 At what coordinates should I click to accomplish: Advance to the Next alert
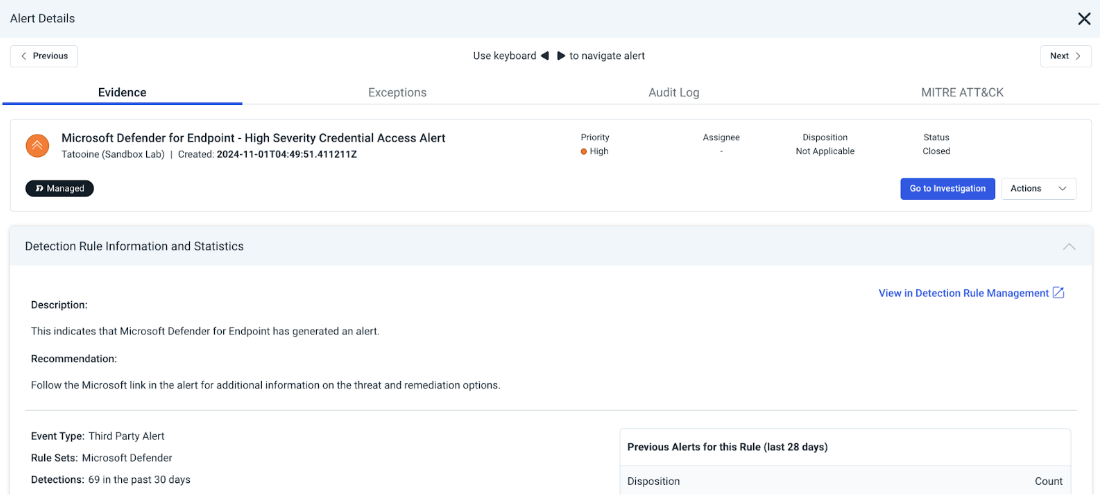(1065, 56)
